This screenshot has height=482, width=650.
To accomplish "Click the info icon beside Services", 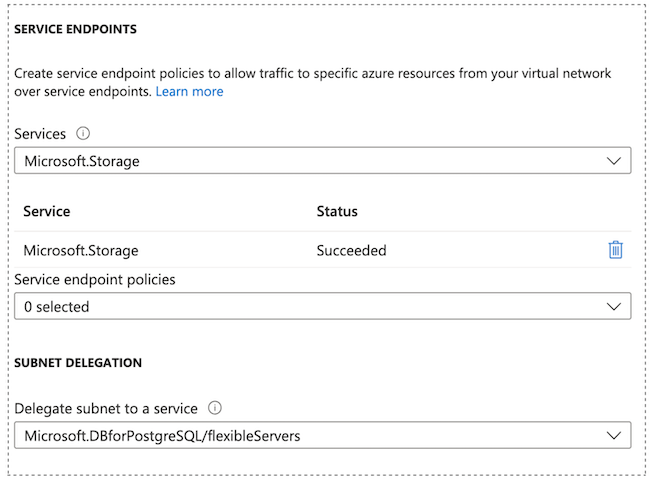I will tap(84, 133).
